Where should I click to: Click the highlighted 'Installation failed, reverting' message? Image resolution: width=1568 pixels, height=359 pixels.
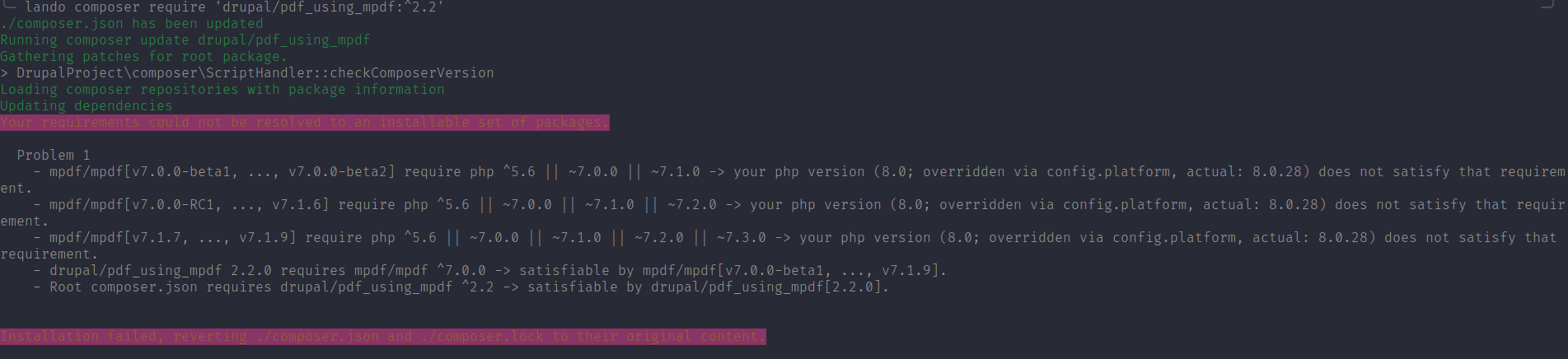pyautogui.click(x=383, y=337)
